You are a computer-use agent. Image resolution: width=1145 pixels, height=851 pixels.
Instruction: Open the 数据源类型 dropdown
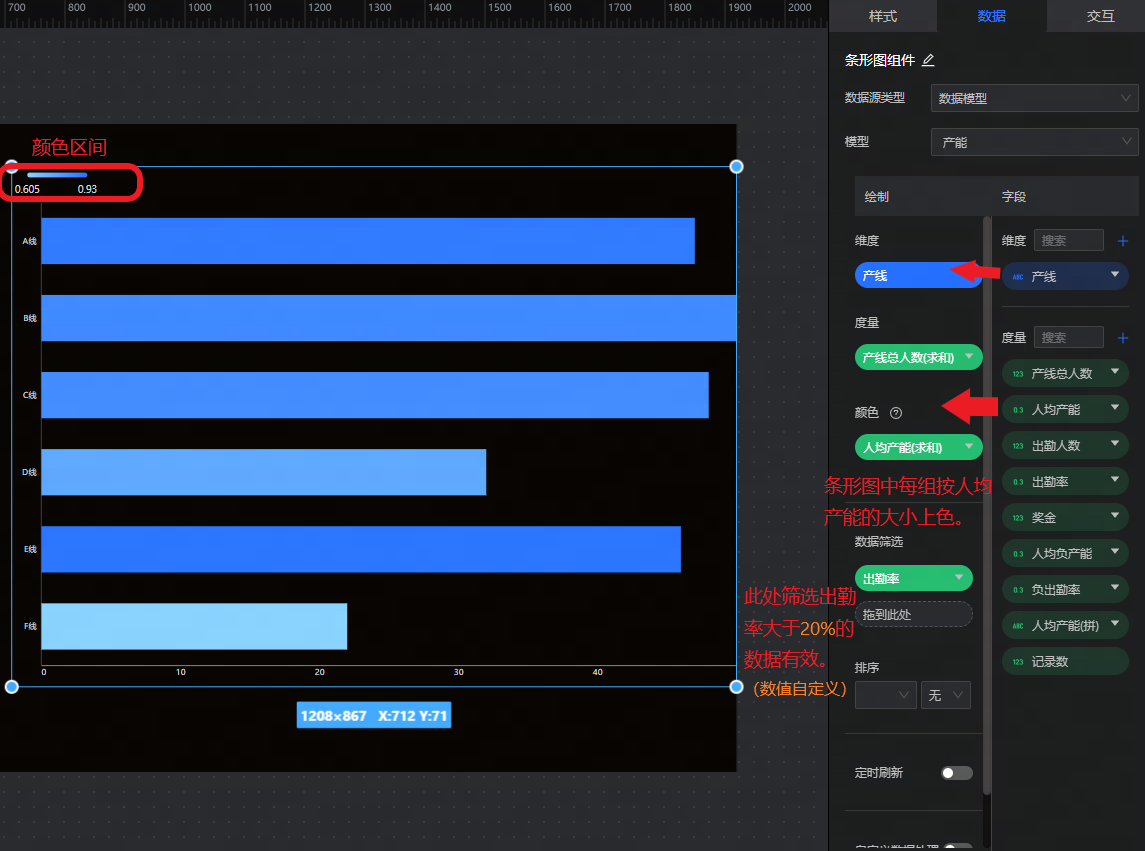click(x=1034, y=98)
